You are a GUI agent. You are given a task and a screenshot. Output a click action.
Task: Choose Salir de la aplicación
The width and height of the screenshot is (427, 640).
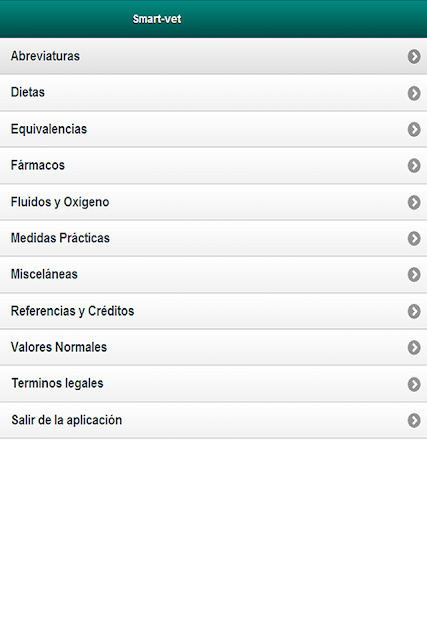pyautogui.click(x=214, y=420)
